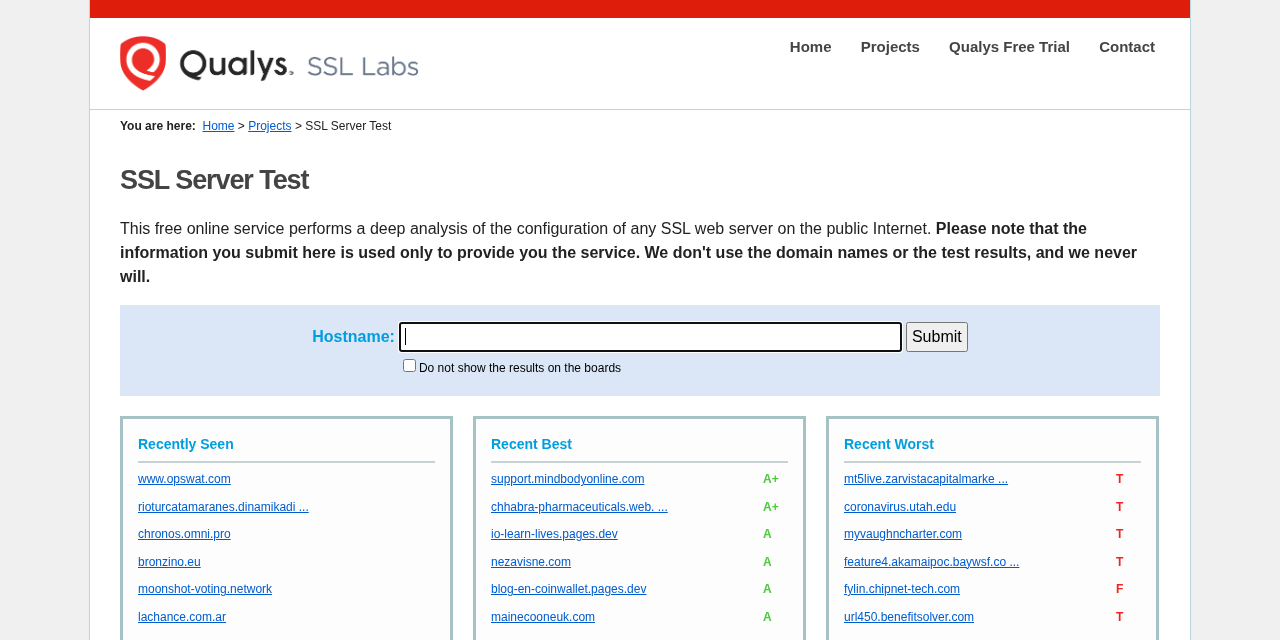Enable 'Do not show the results on the boards'
This screenshot has height=640, width=1280.
[x=409, y=366]
